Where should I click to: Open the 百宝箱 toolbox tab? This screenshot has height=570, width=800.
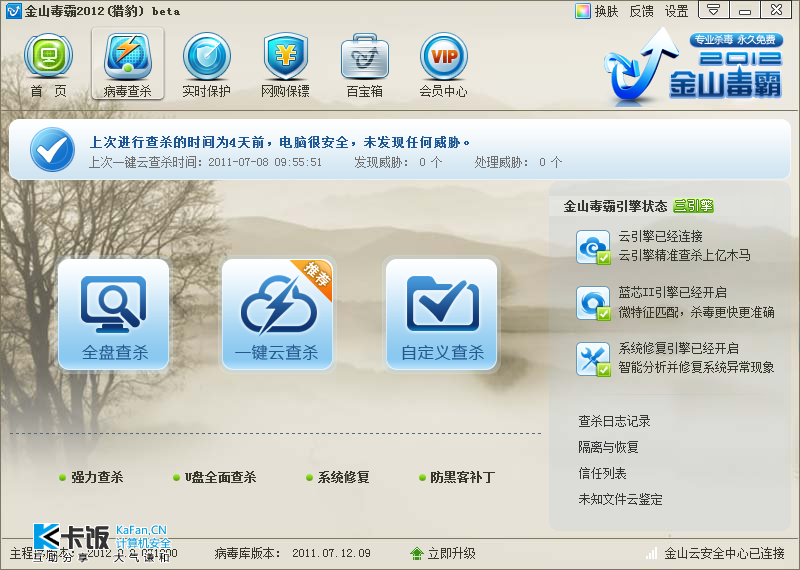[x=364, y=64]
